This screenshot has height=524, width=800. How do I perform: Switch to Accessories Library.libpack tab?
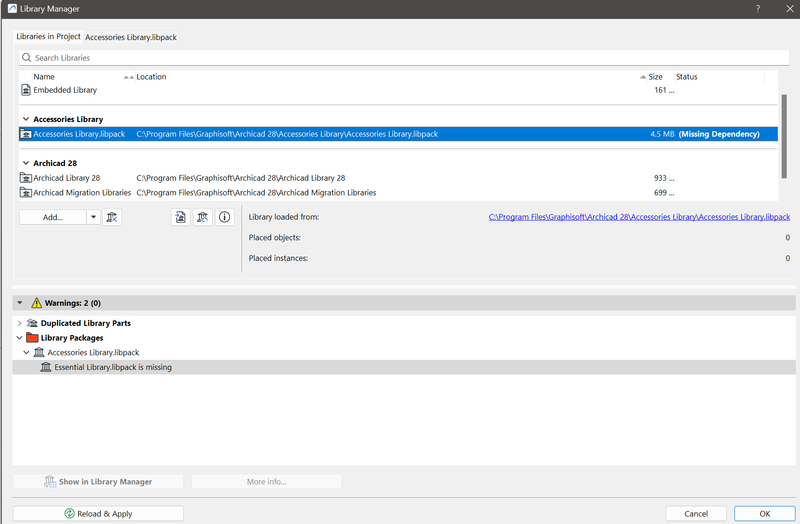(x=131, y=37)
